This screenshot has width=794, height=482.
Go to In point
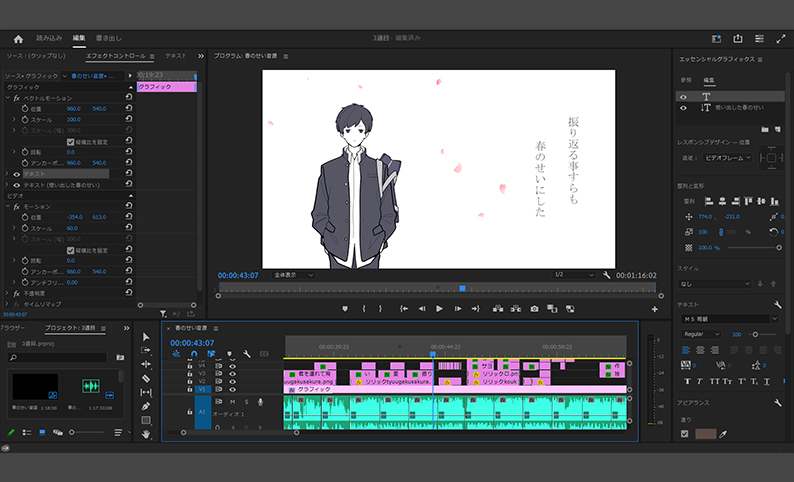coord(404,309)
